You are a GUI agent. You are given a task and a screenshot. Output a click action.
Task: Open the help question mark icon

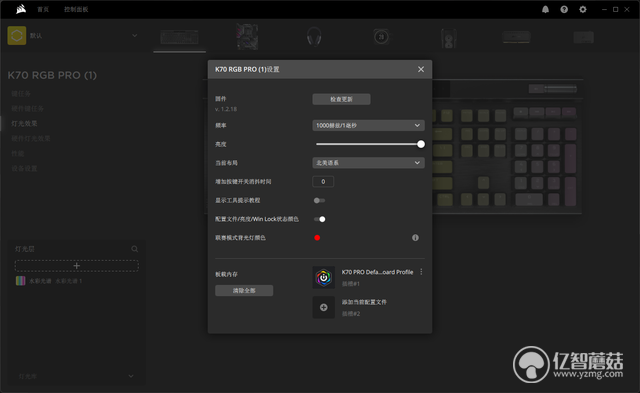point(564,9)
